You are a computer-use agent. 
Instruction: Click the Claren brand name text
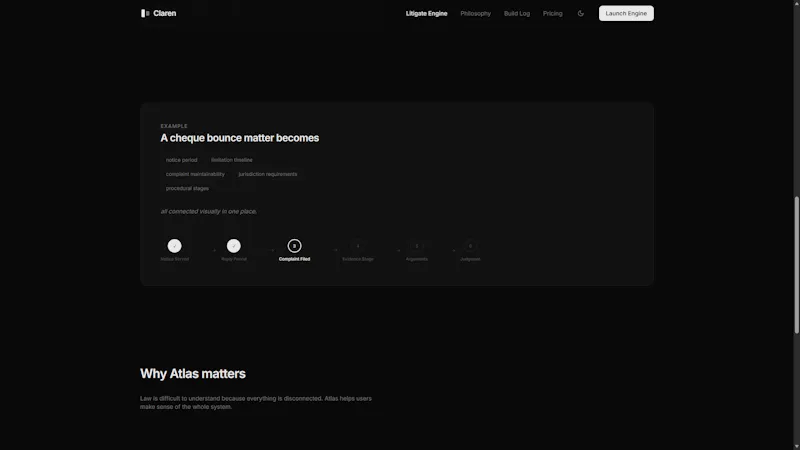pyautogui.click(x=165, y=13)
